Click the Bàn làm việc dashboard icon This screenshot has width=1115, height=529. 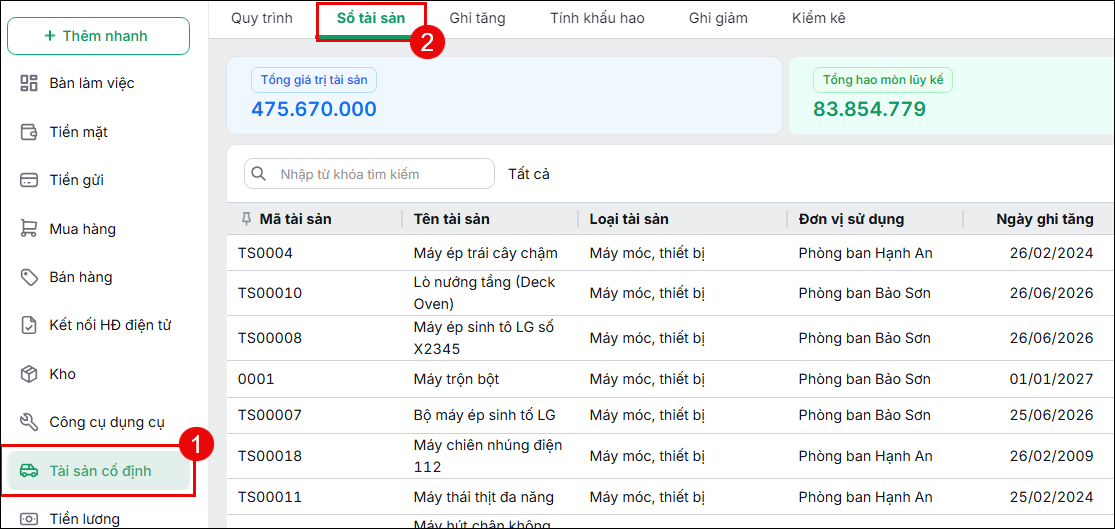click(x=28, y=83)
